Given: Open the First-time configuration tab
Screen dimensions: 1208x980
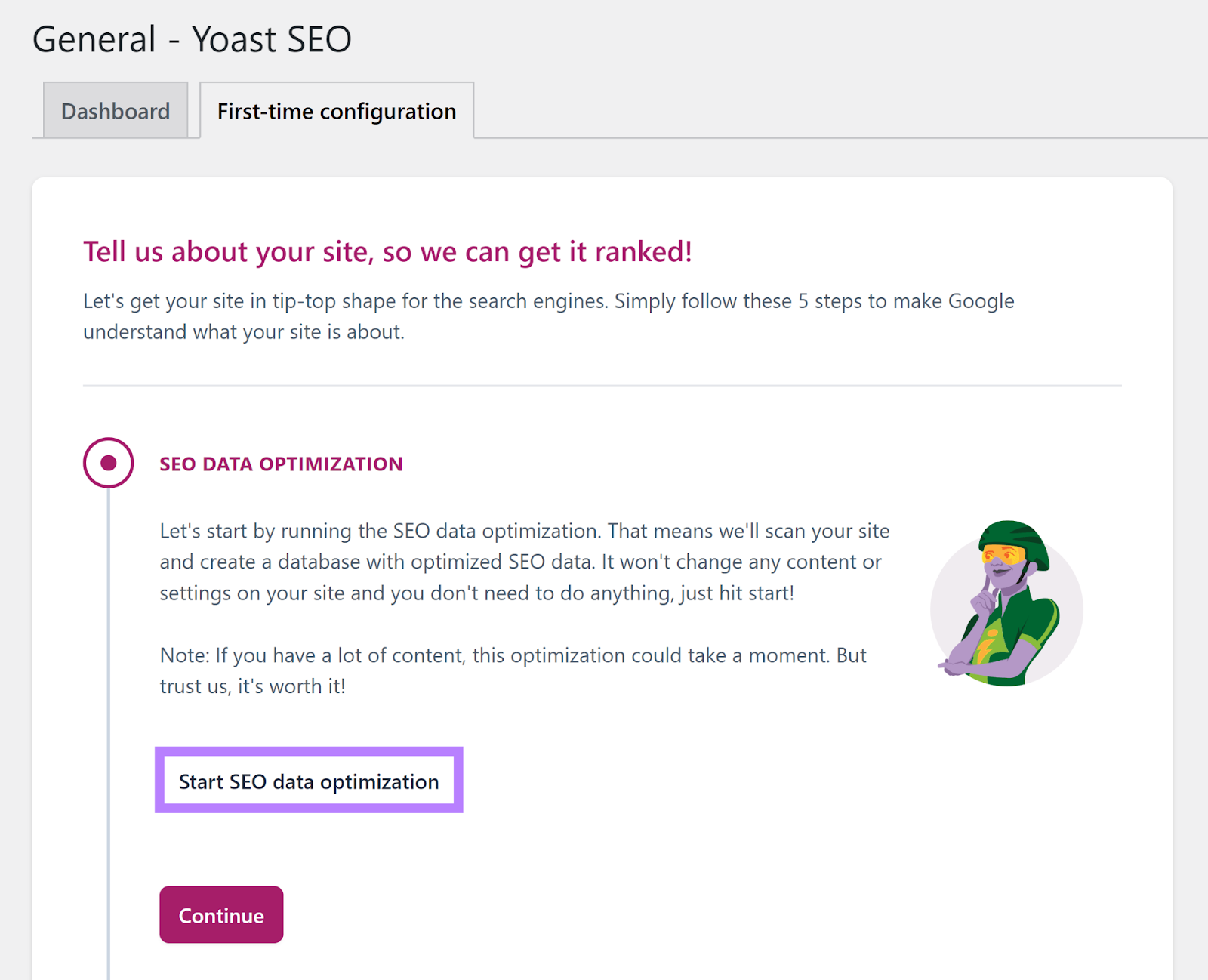Looking at the screenshot, I should pos(336,110).
